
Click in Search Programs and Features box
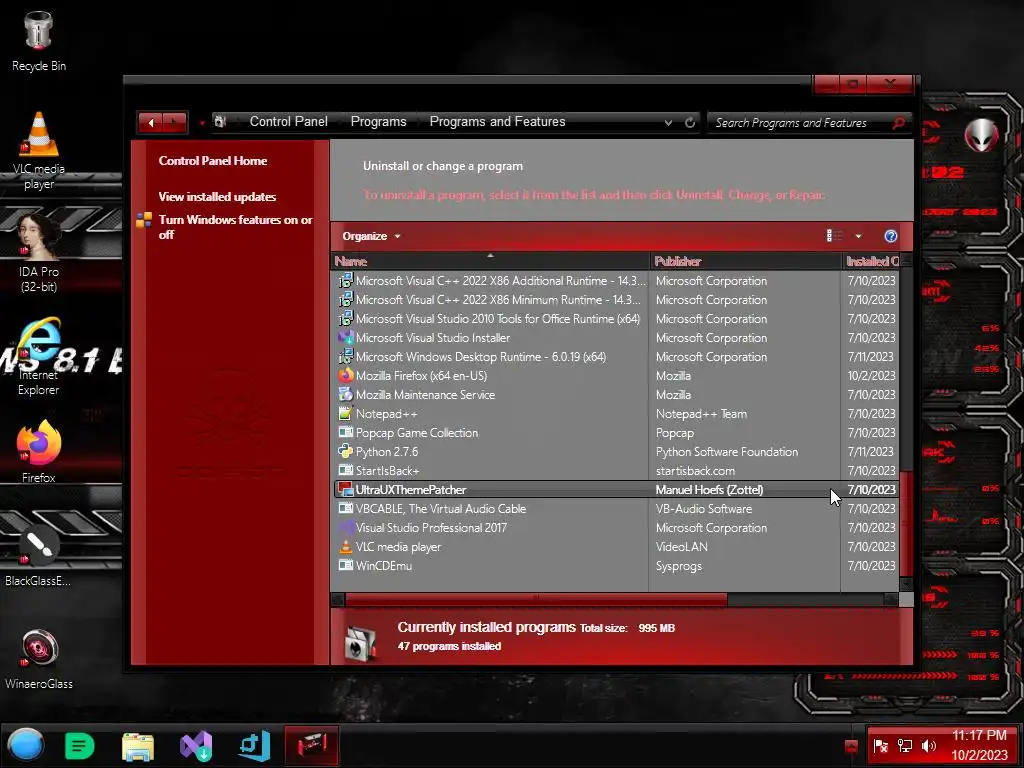800,122
